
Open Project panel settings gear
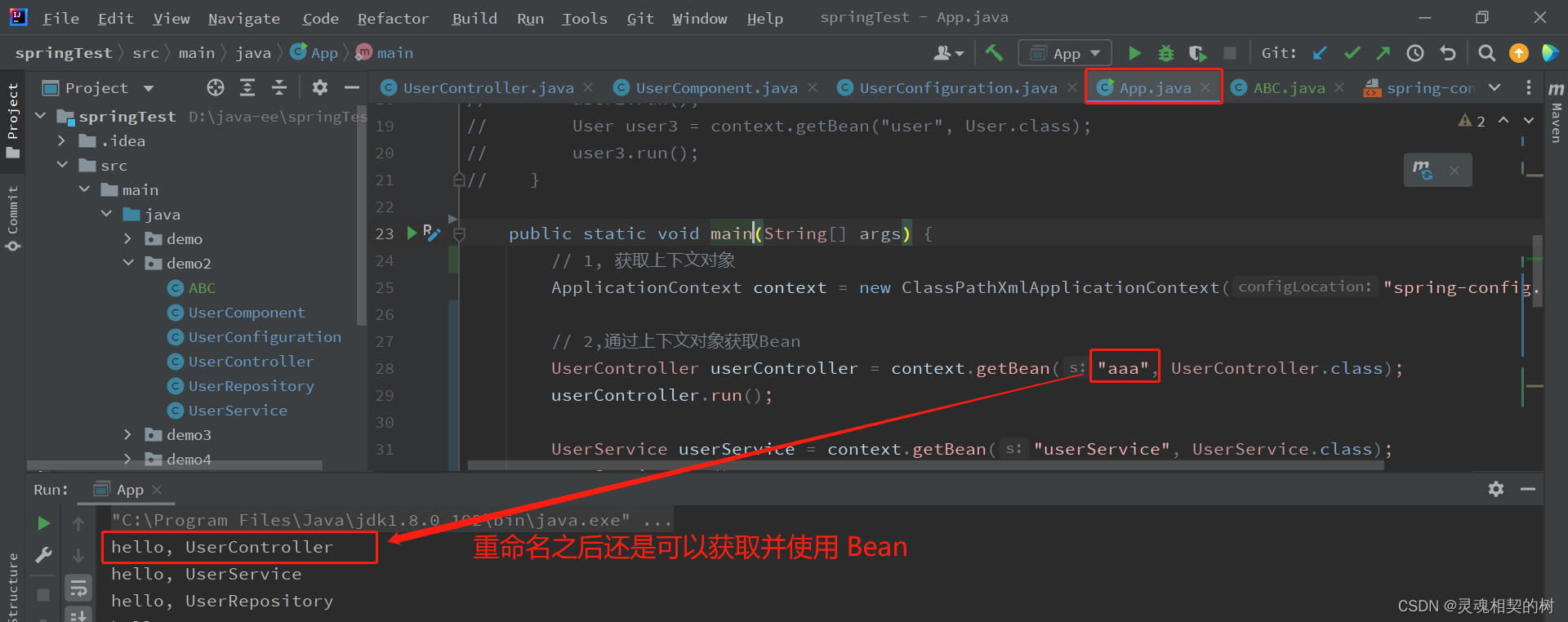(320, 87)
